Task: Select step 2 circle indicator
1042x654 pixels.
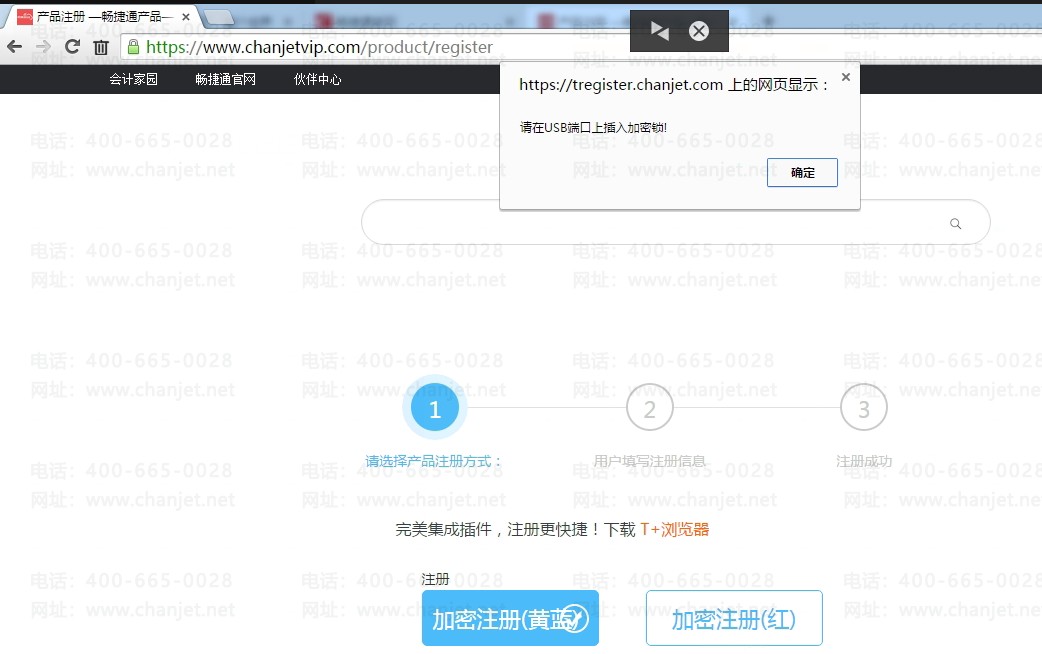Action: pyautogui.click(x=649, y=408)
